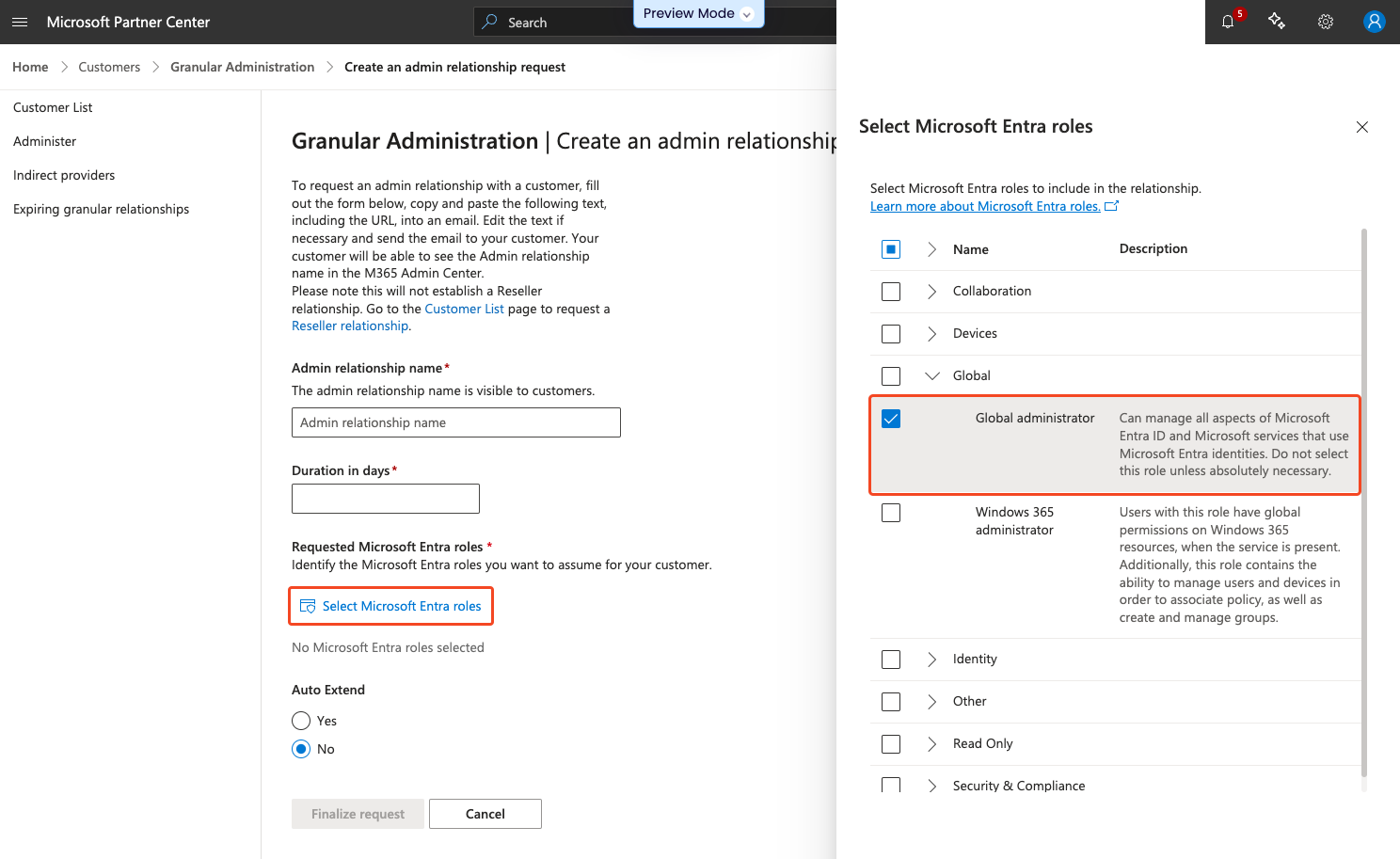
Task: Open Expiring granular relationships in sidebar
Action: pyautogui.click(x=102, y=209)
